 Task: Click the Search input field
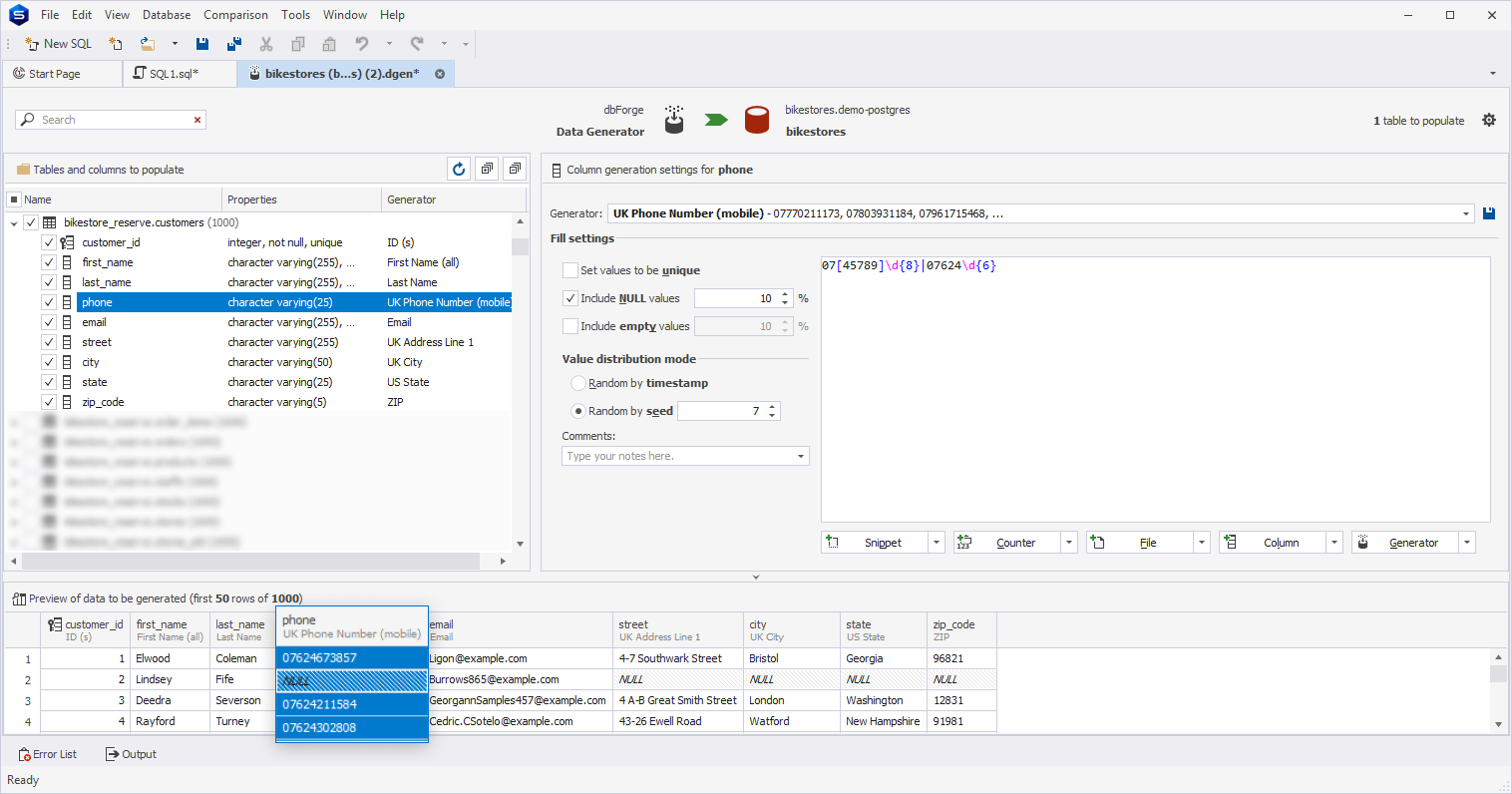(x=112, y=120)
